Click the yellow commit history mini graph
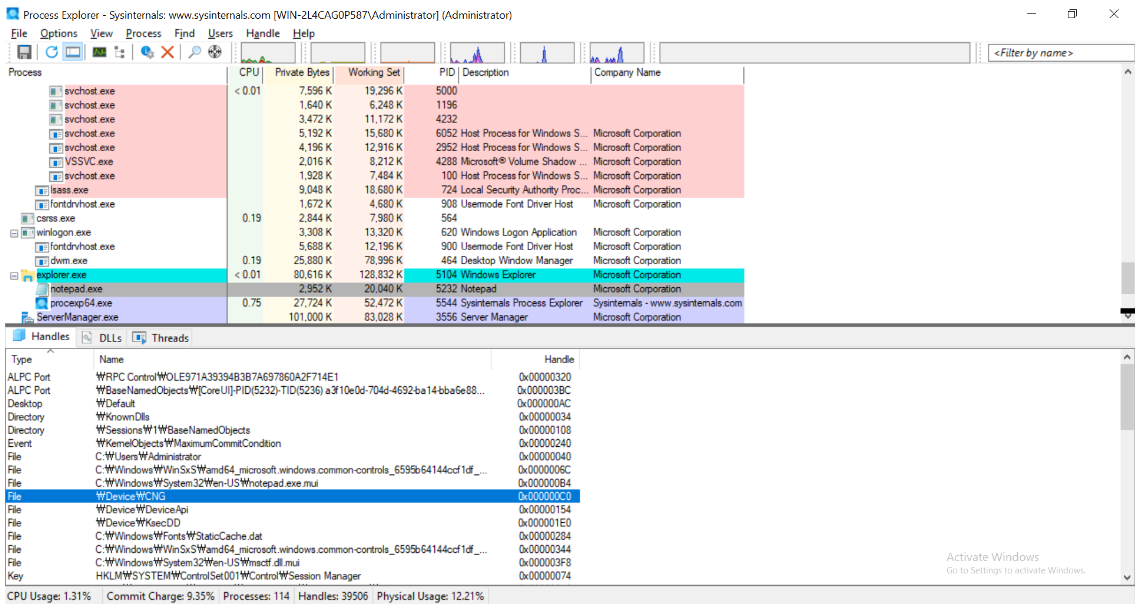Screen dimensions: 1142x608 point(338,53)
